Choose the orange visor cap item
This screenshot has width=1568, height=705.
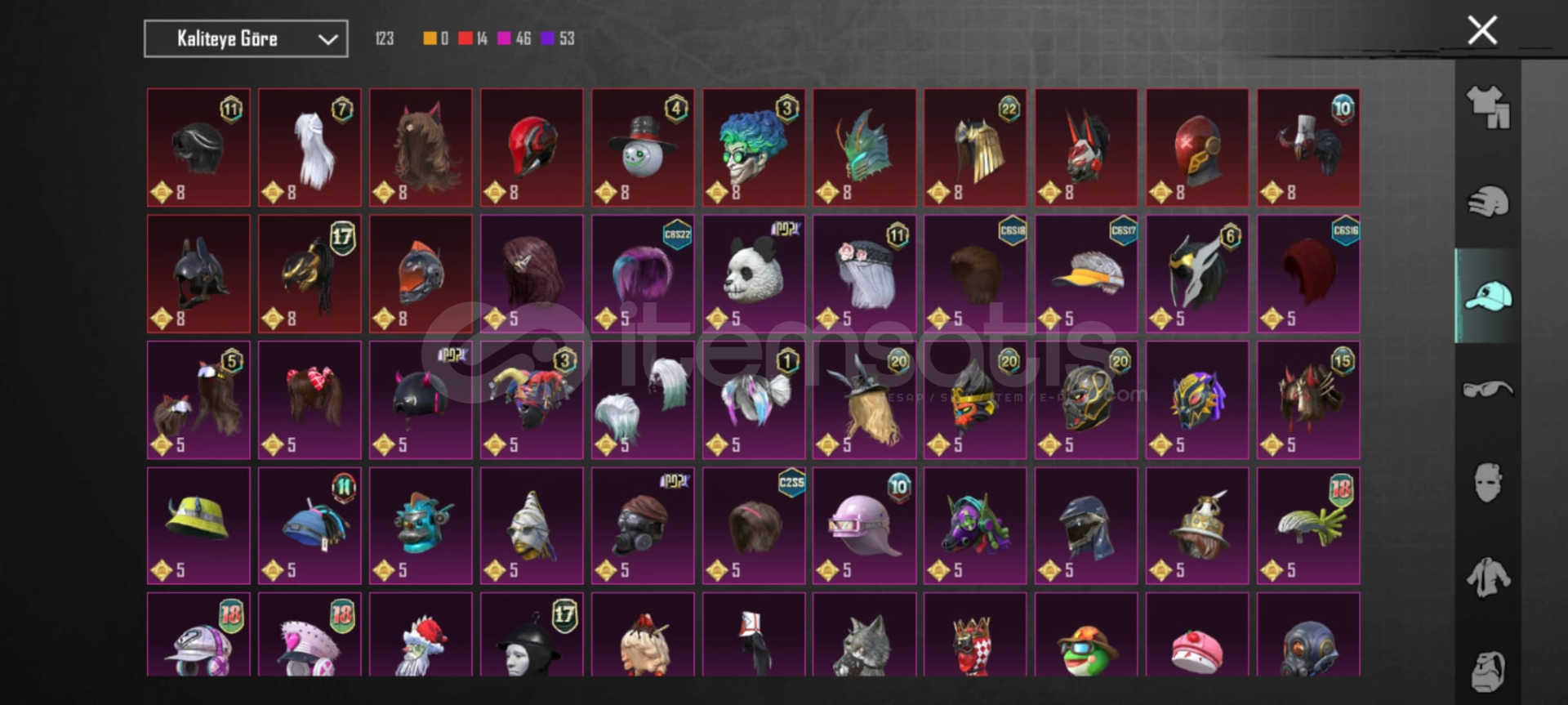click(1087, 274)
